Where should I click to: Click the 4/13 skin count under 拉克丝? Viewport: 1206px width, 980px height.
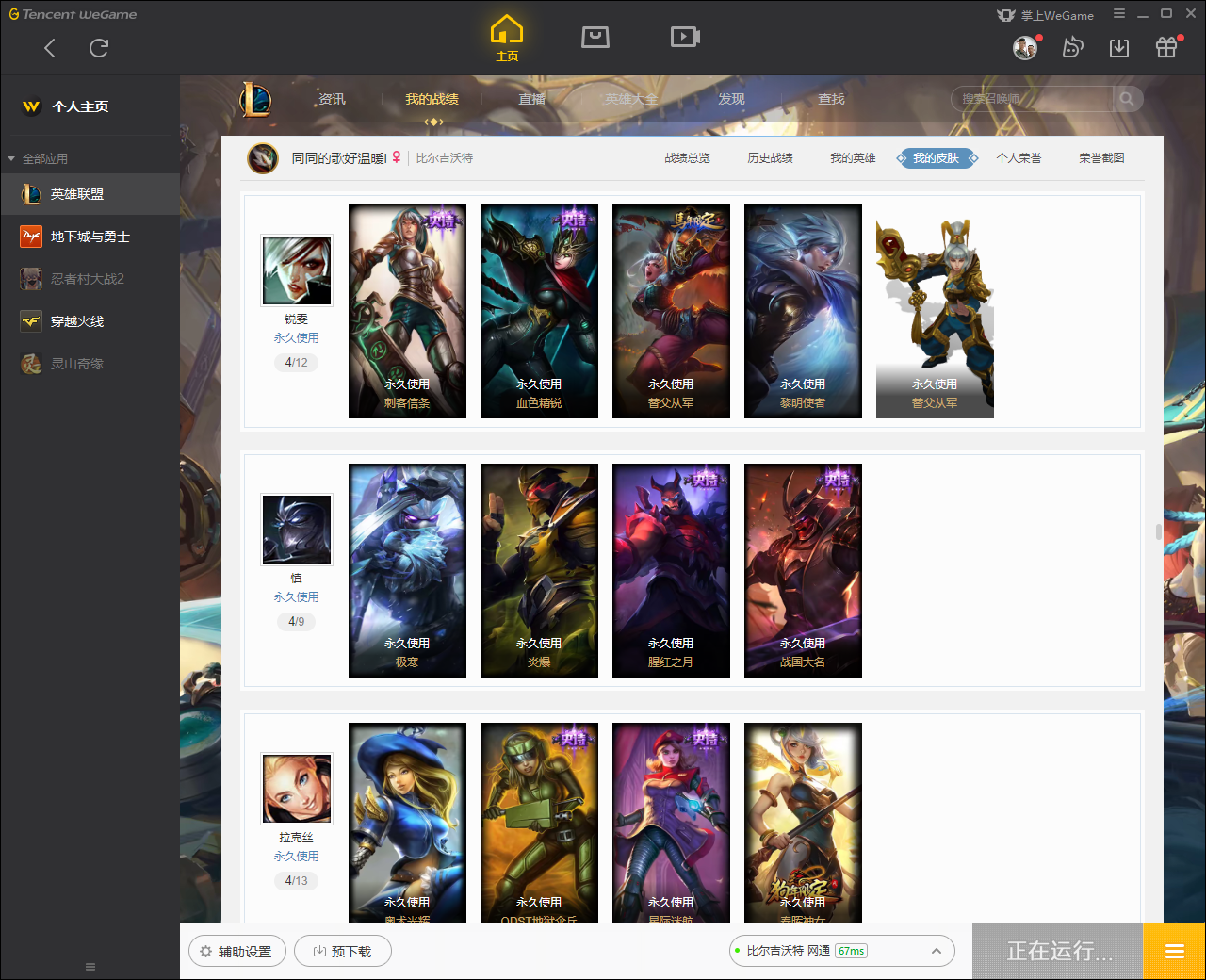[297, 880]
